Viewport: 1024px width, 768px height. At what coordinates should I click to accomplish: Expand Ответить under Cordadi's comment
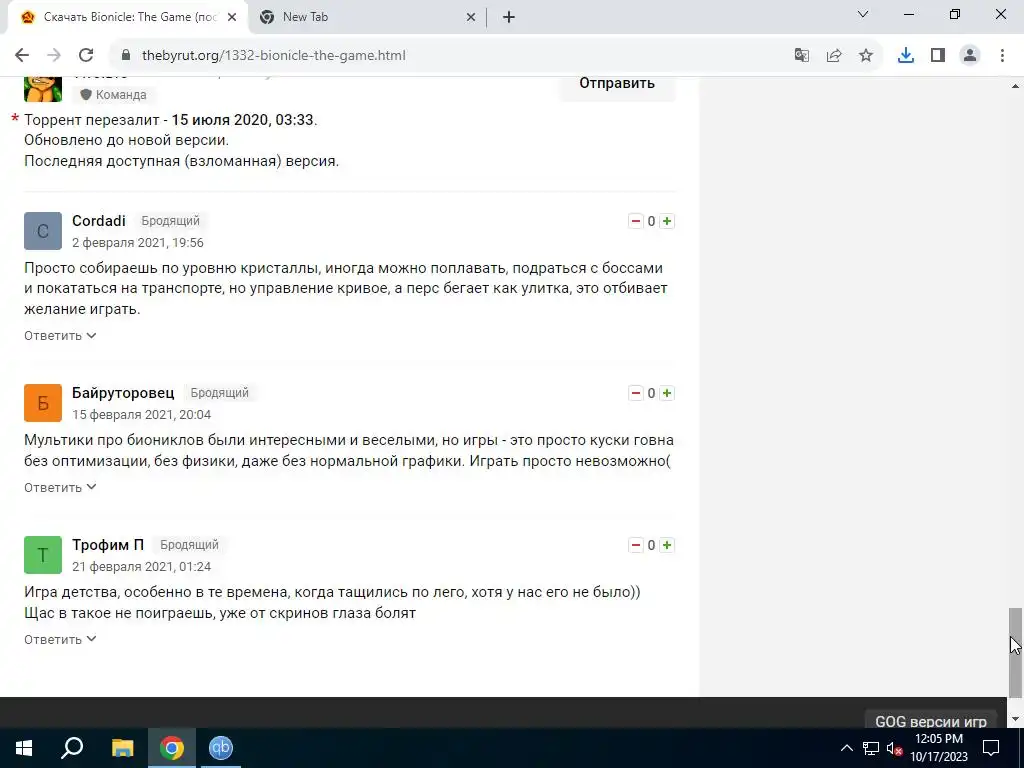pos(60,336)
